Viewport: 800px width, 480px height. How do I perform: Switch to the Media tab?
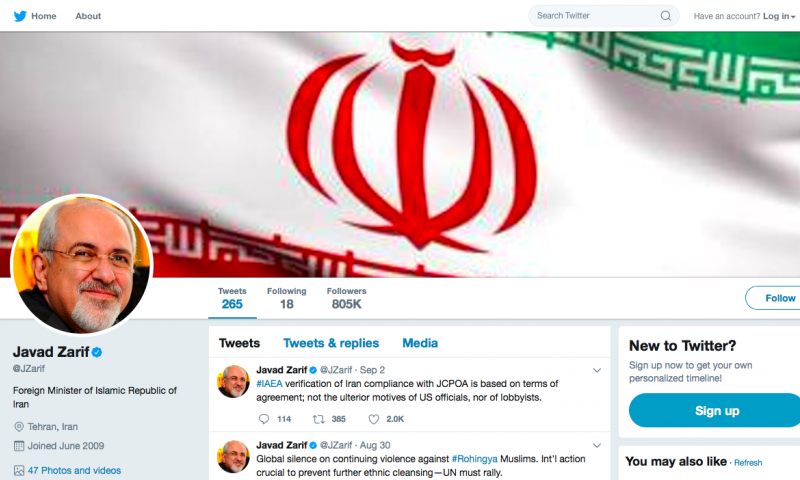click(420, 343)
